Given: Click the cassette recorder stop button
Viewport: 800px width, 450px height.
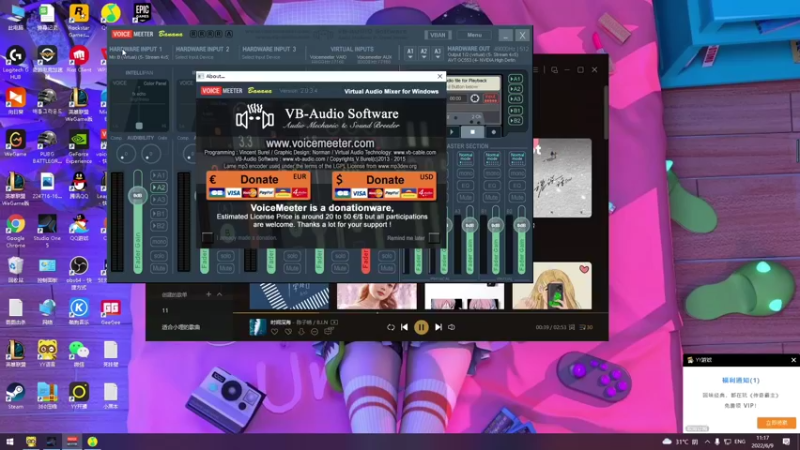Looking at the screenshot, I should 472,132.
